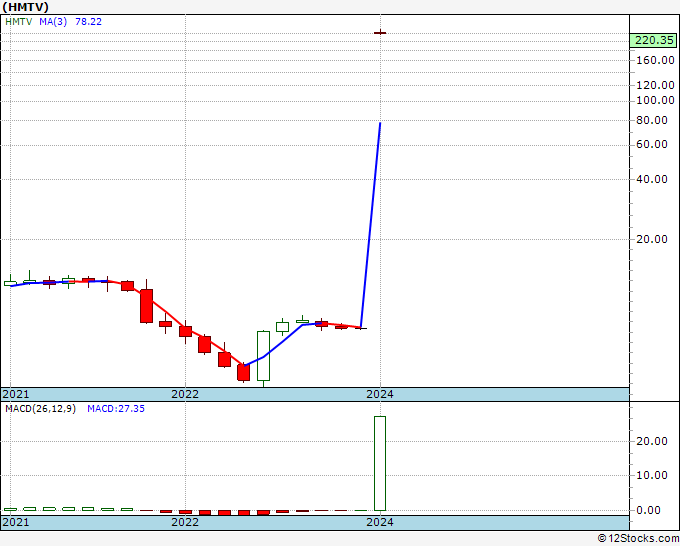Click the 2024 label on price chart axis
Screen dimensions: 680x546
point(380,394)
